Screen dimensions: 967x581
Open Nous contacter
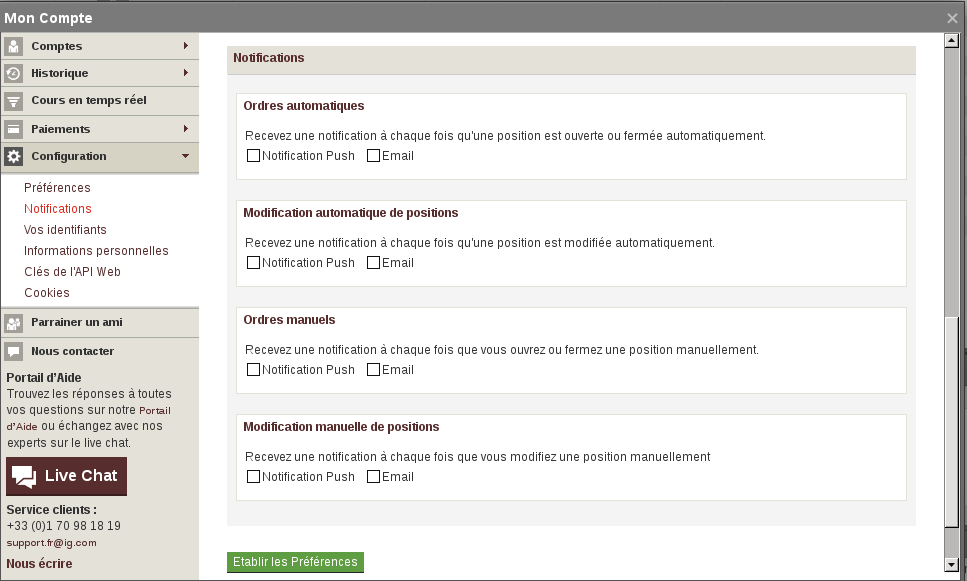click(100, 352)
